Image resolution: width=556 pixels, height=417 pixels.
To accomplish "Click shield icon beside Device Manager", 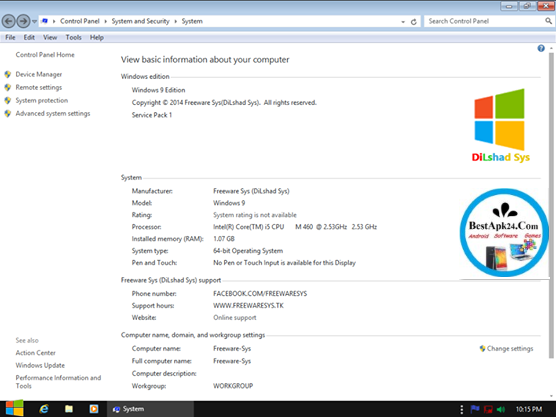I will [x=7, y=74].
